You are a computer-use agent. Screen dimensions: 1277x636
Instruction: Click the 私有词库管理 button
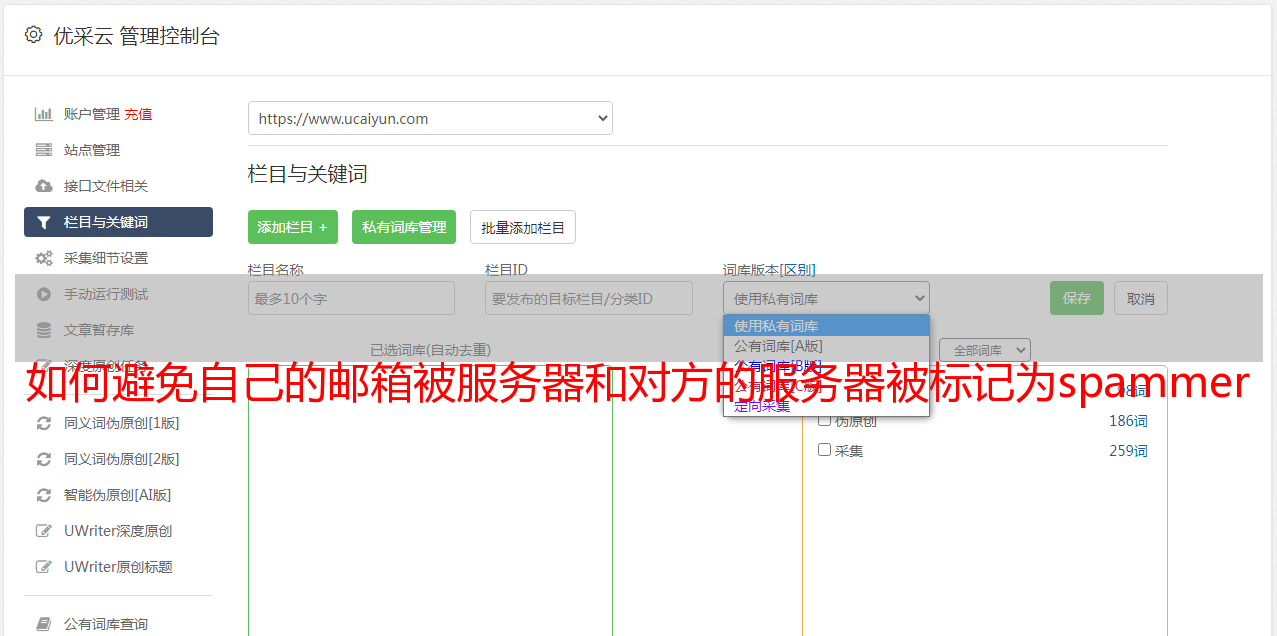404,227
